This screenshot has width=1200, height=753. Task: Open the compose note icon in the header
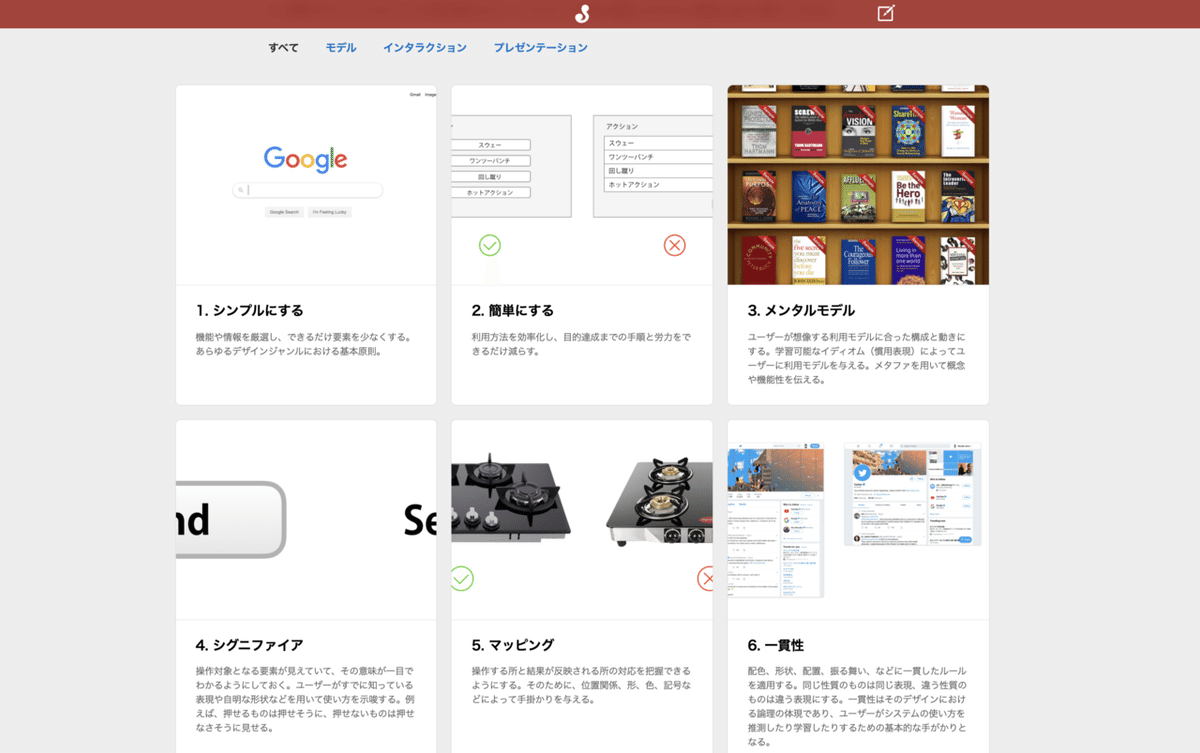(x=886, y=13)
